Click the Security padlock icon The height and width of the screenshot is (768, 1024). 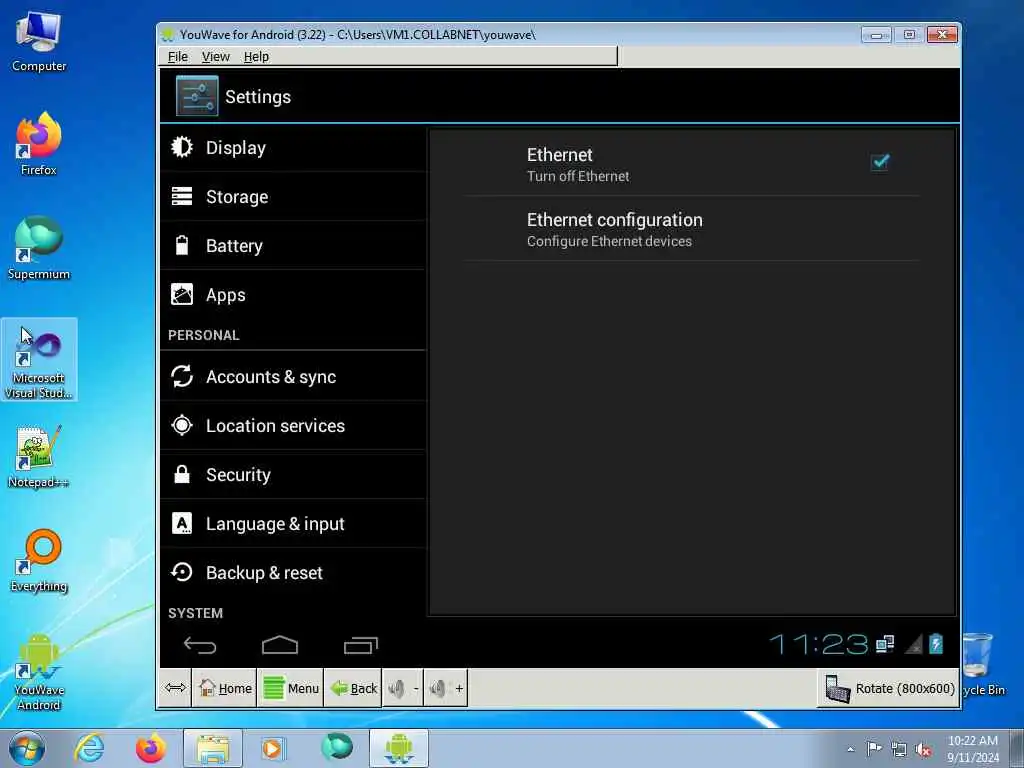click(x=182, y=474)
